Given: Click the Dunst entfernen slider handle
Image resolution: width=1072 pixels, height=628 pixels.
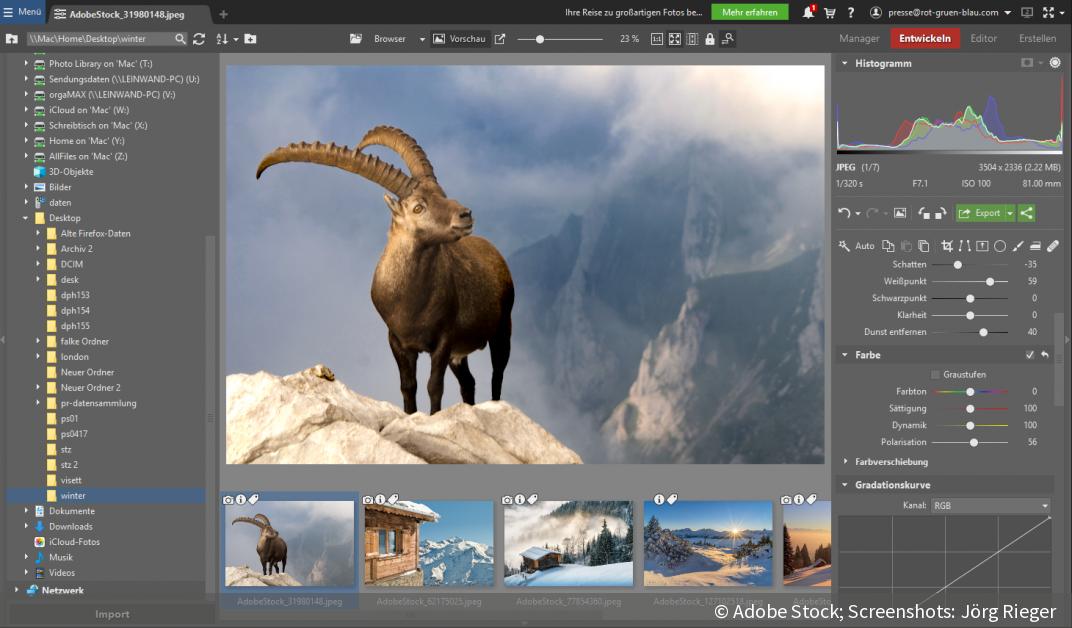Looking at the screenshot, I should click(984, 332).
